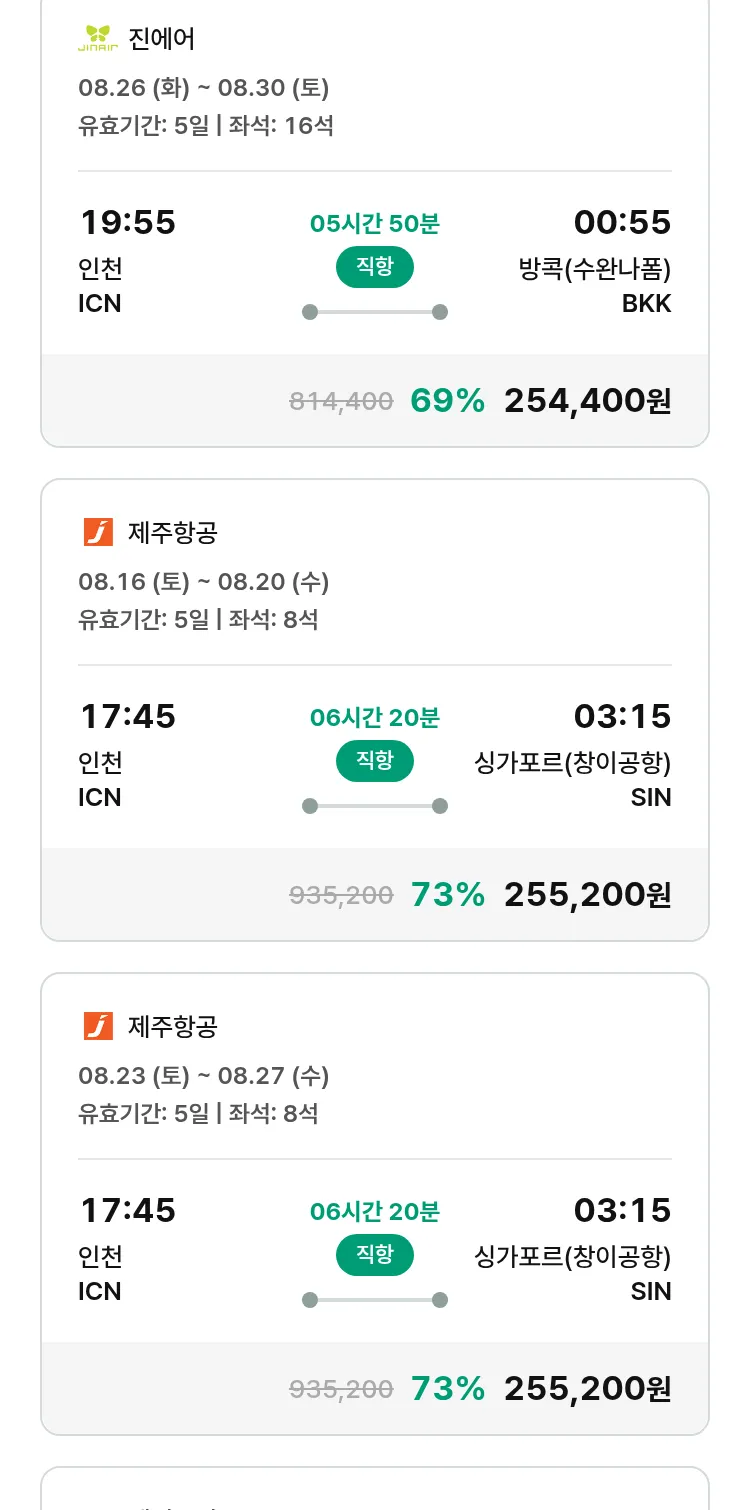Click the 08.26 (화) ~ 08.30 (토) date range

pos(204,88)
